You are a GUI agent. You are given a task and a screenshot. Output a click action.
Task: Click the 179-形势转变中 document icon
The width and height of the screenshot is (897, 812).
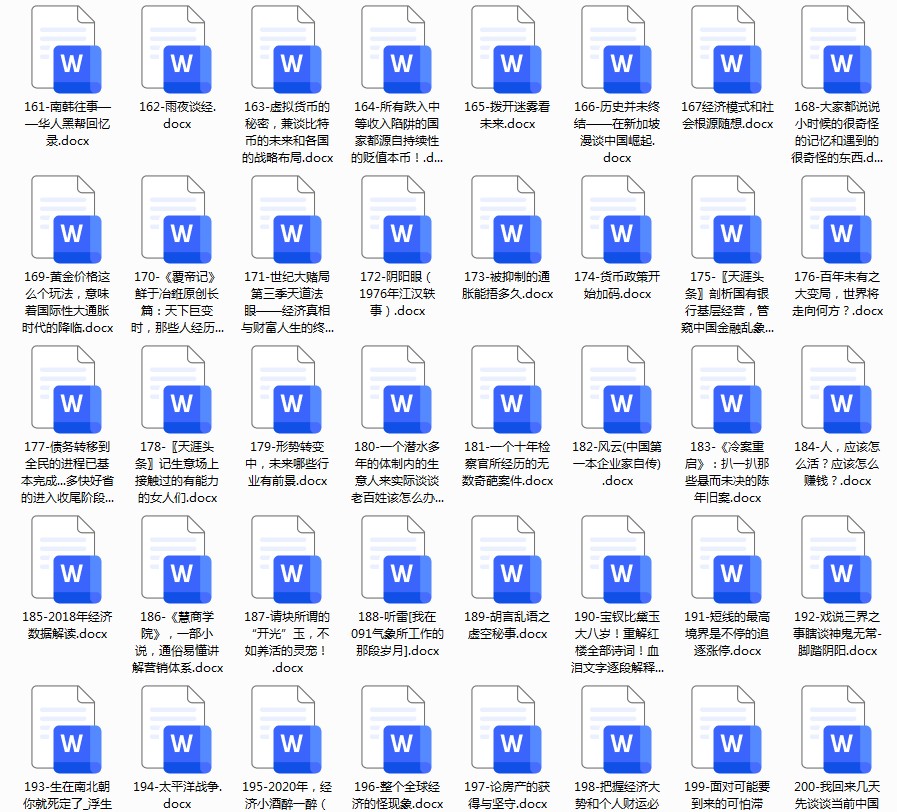[x=287, y=389]
